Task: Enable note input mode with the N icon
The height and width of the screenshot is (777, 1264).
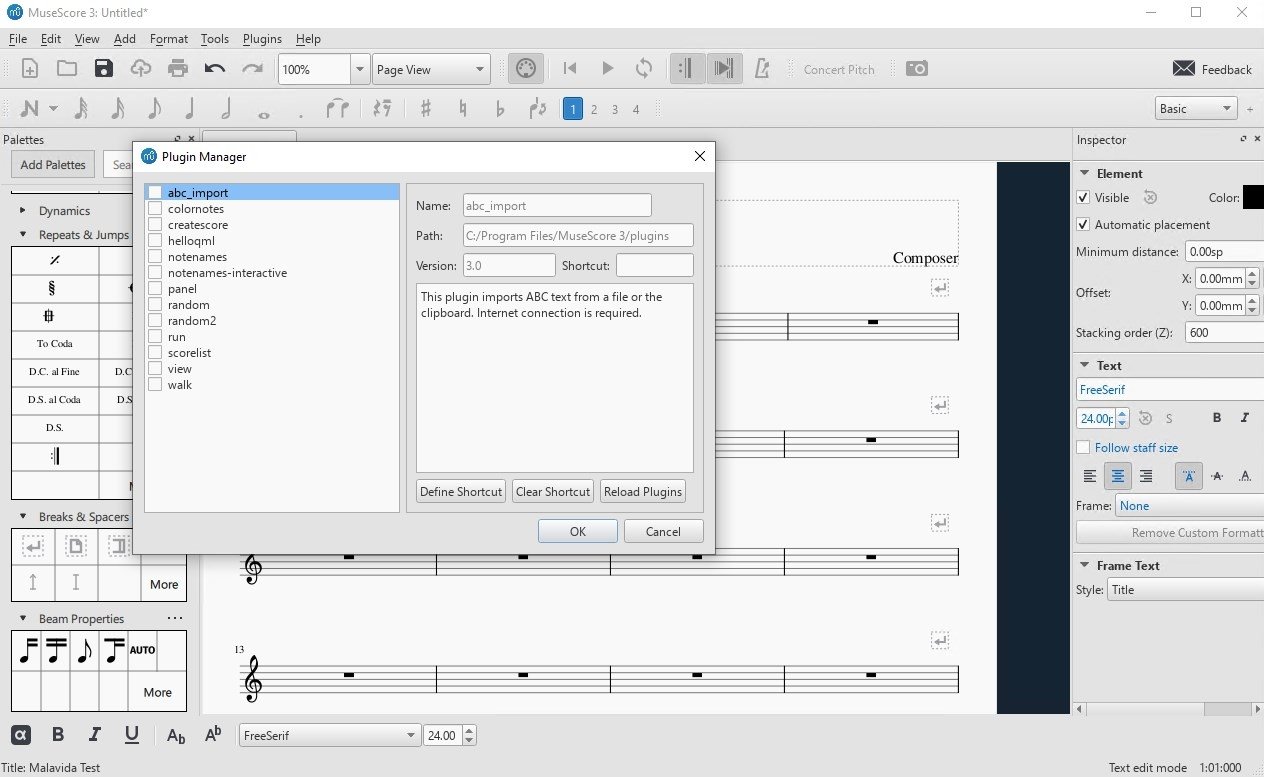Action: [x=30, y=109]
